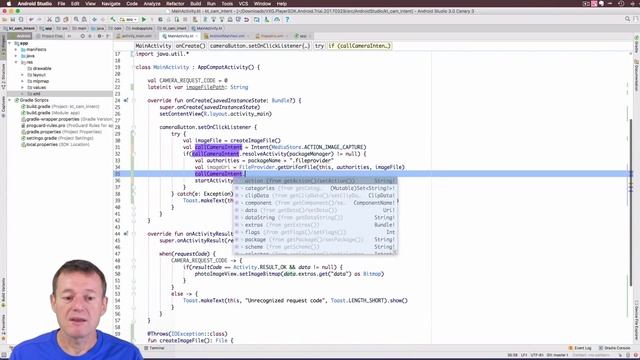Screen dimensions: 640x360
Task: Click the Make Project hammer icon
Action: click(x=113, y=20)
